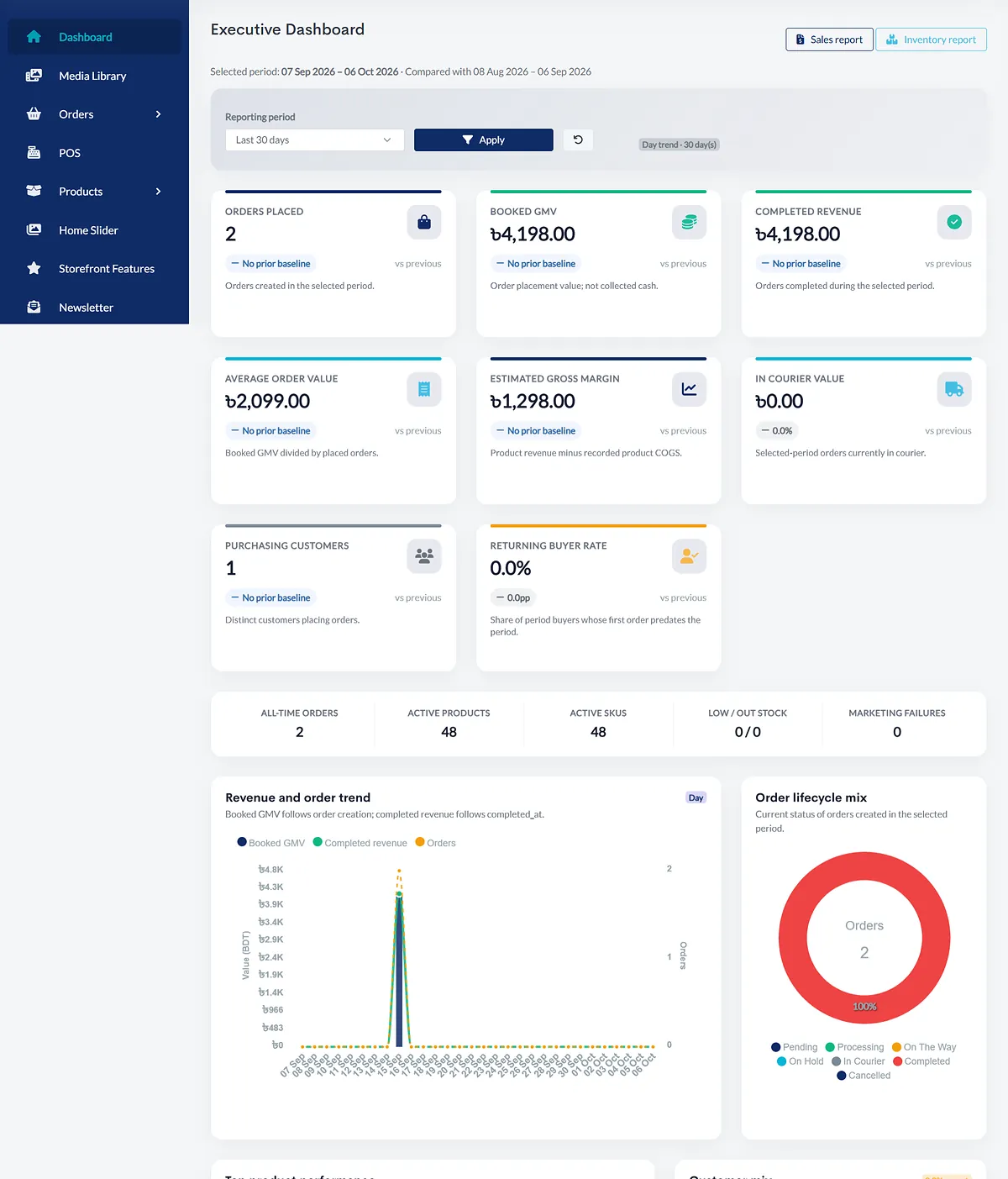
Task: Toggle Completed status legend entry
Action: click(921, 1061)
